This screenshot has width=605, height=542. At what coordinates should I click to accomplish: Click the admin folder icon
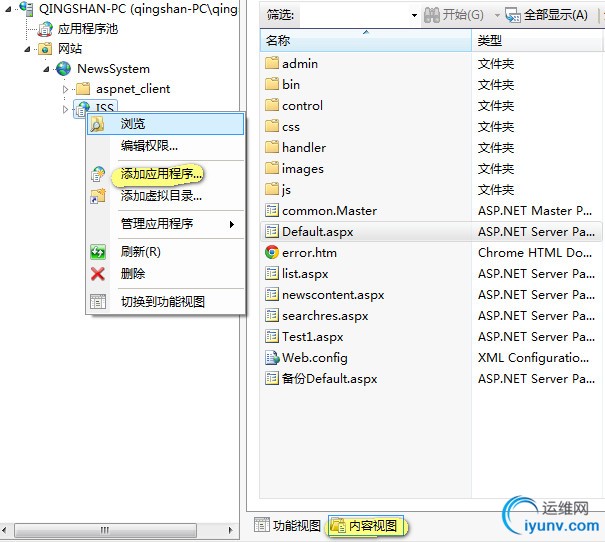272,63
